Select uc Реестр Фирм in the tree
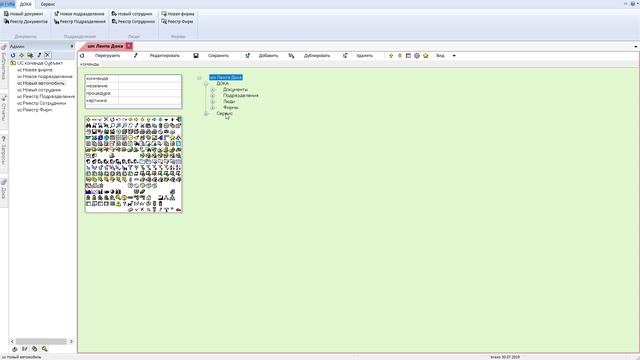 tap(34, 110)
